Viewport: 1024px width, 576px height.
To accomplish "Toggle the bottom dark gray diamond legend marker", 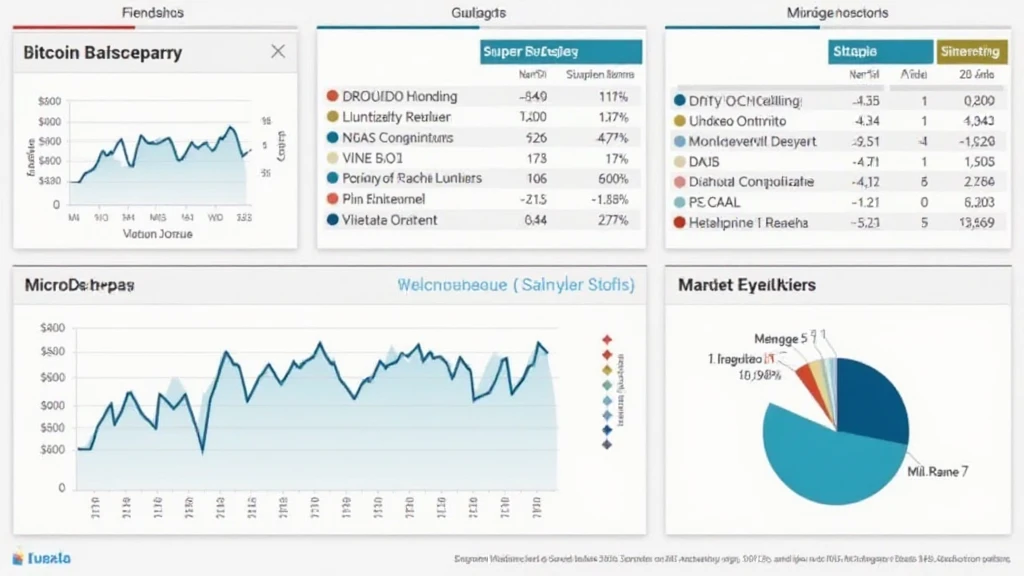I will coord(606,445).
